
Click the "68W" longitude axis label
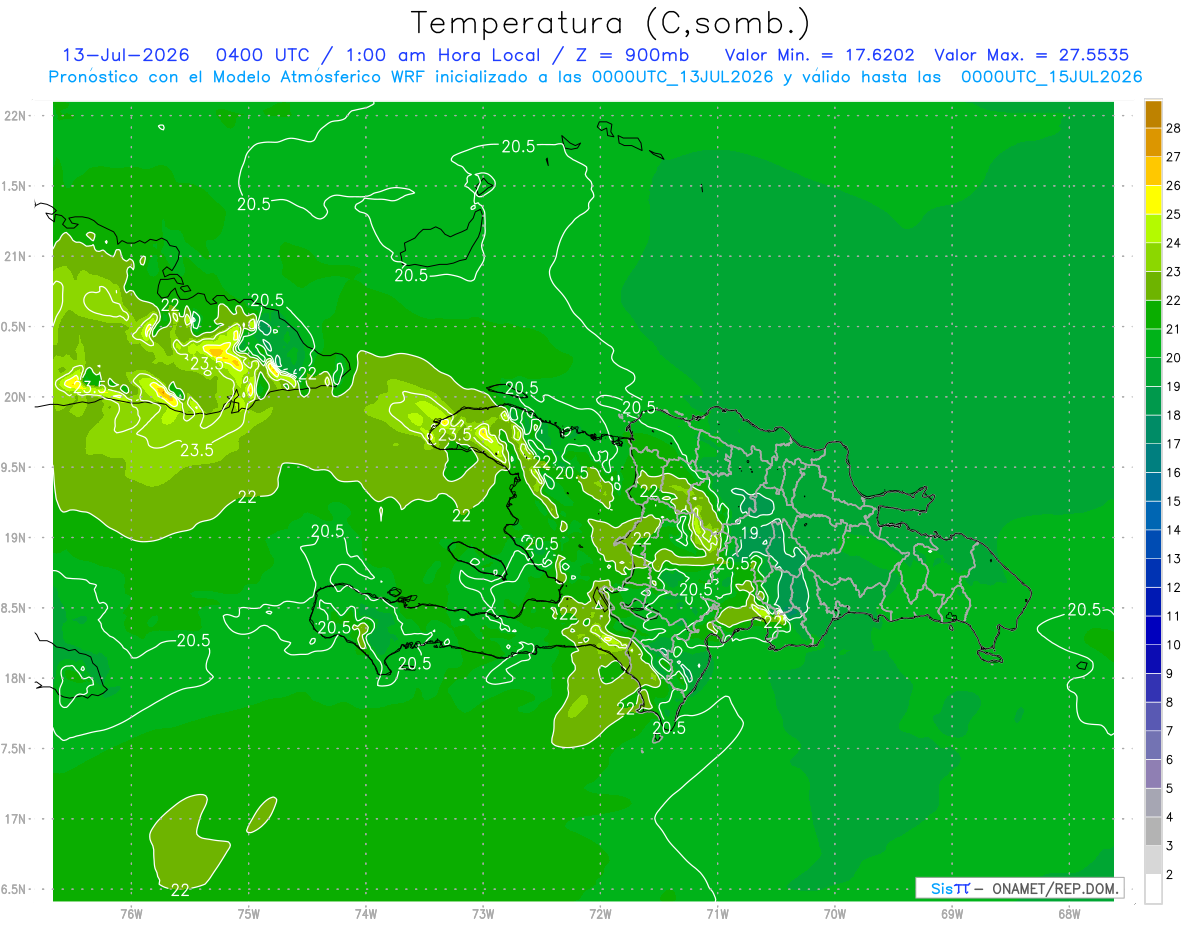1068,913
